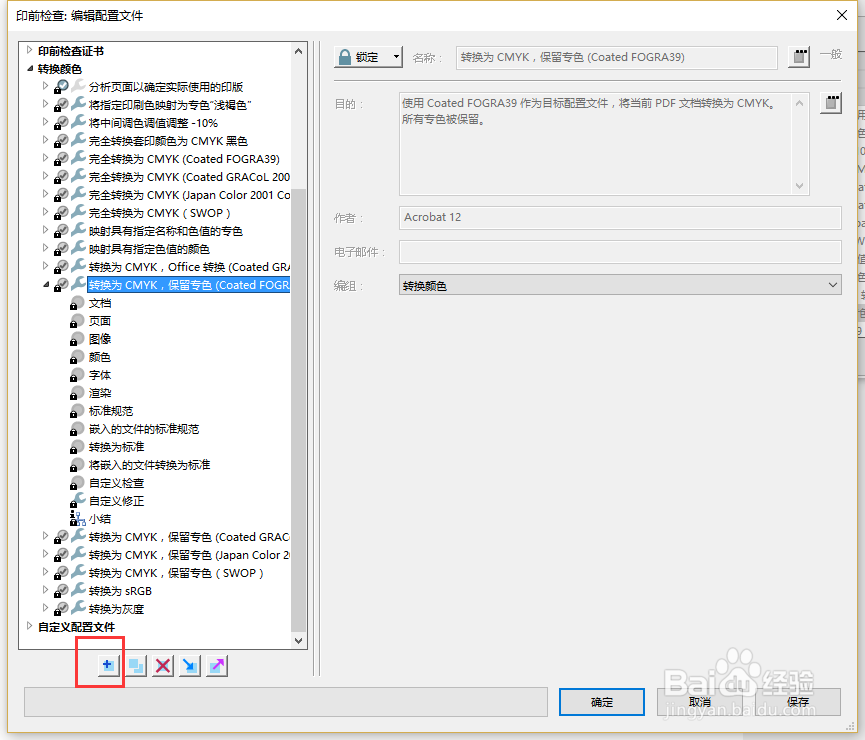Click the wrench icon of 转换为灰度
This screenshot has width=865, height=740.
click(79, 608)
